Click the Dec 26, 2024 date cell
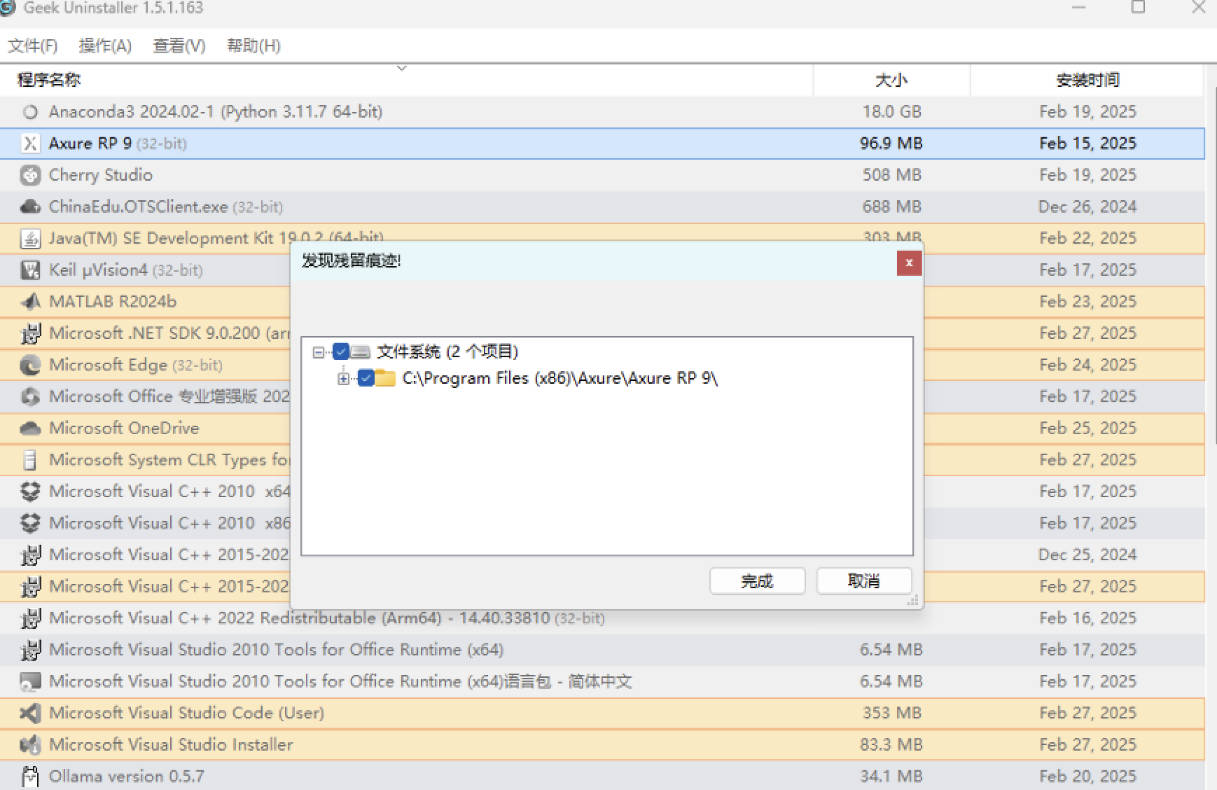The image size is (1217, 790). [x=1088, y=207]
